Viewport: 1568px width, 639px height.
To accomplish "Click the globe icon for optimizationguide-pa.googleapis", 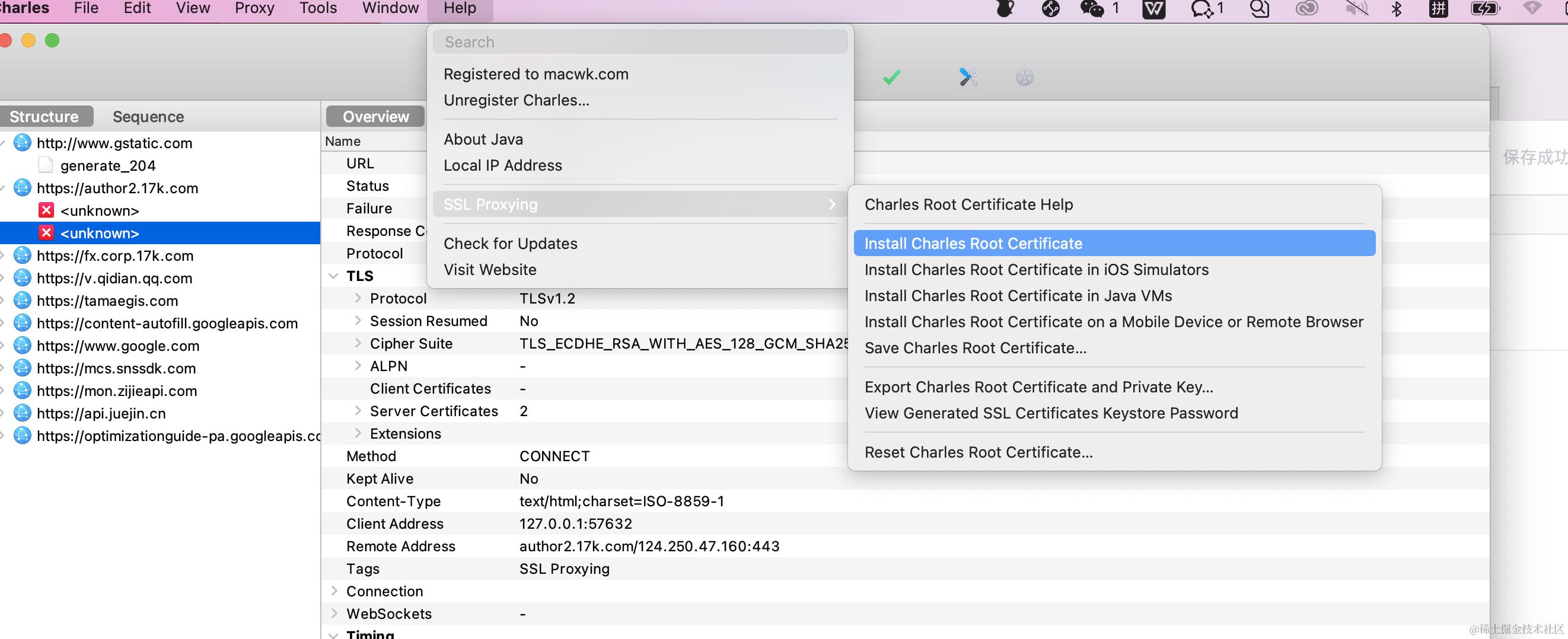I will (x=23, y=436).
